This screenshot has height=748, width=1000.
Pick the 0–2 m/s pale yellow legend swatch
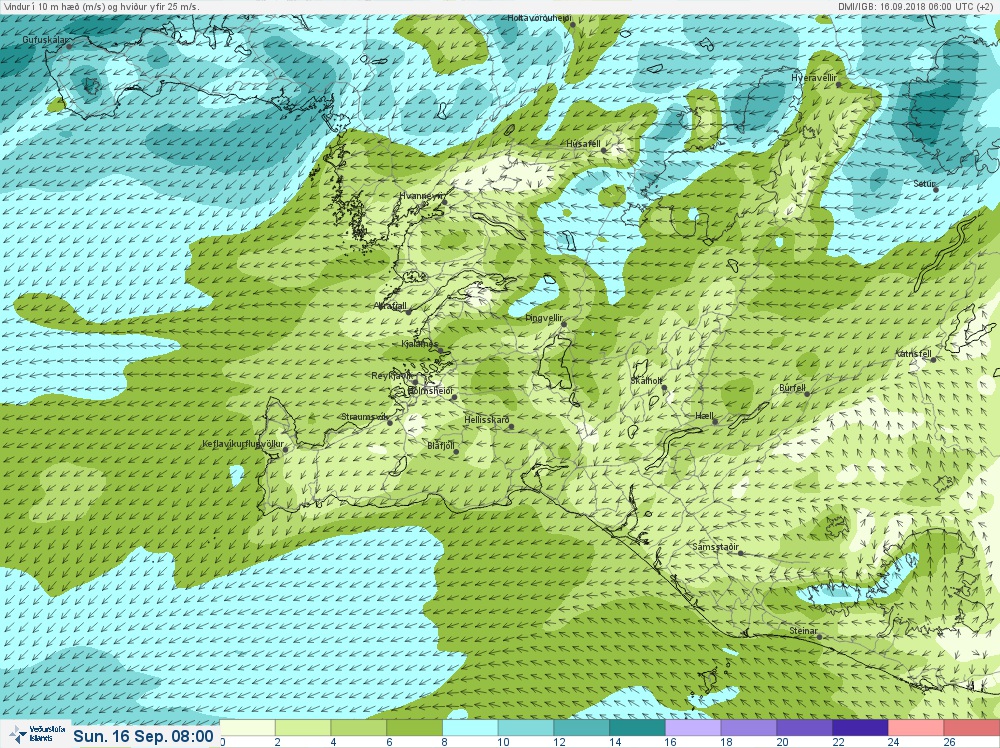coord(247,728)
